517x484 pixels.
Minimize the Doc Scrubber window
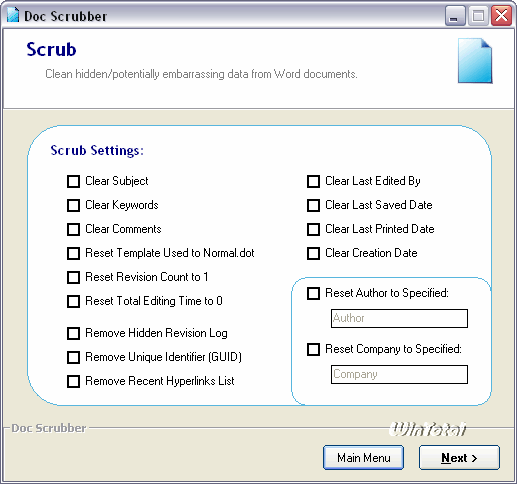pos(455,16)
